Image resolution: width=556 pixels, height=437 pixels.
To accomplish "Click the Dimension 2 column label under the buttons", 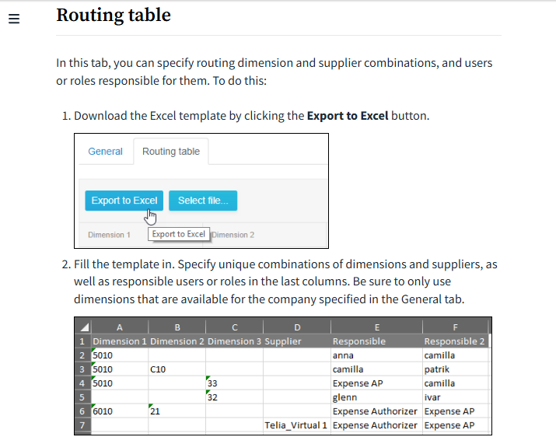I will point(233,235).
